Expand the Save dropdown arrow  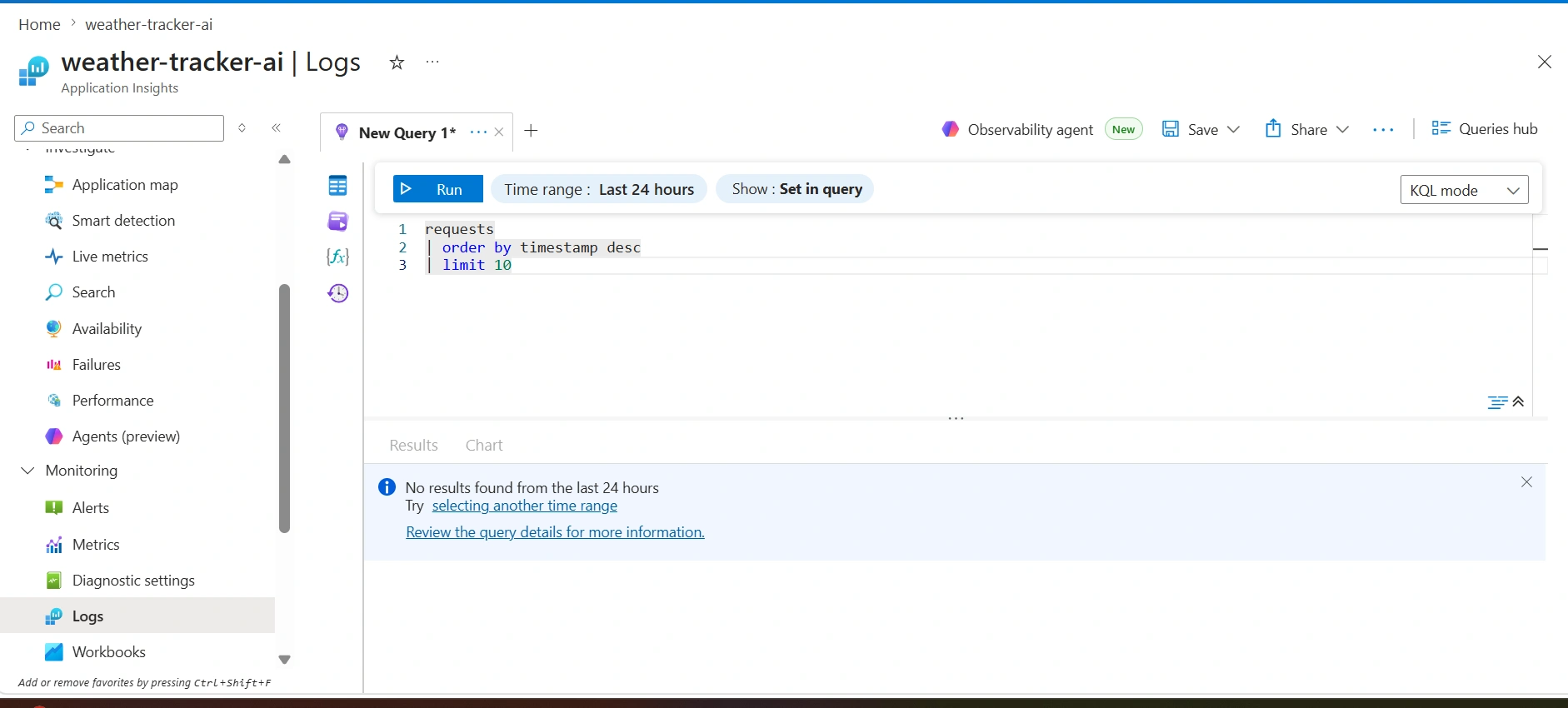pos(1234,129)
